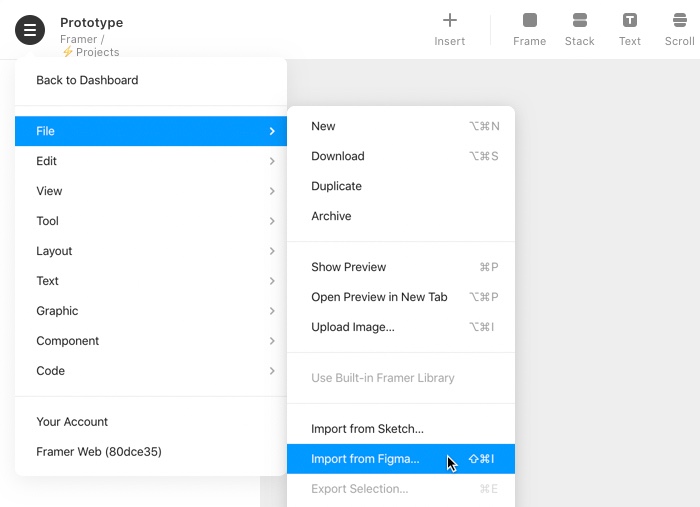The height and width of the screenshot is (507, 700).
Task: Expand the Edit submenu
Action: click(151, 161)
